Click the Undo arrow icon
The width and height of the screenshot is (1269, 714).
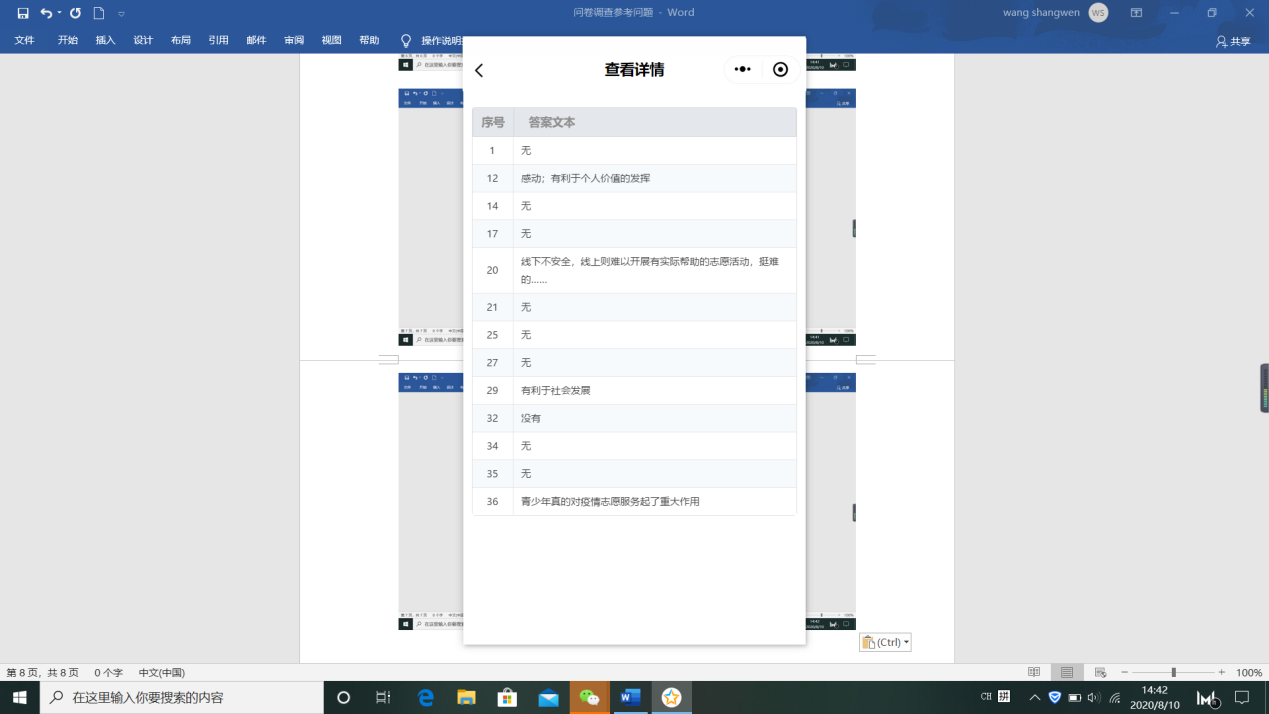coord(46,13)
